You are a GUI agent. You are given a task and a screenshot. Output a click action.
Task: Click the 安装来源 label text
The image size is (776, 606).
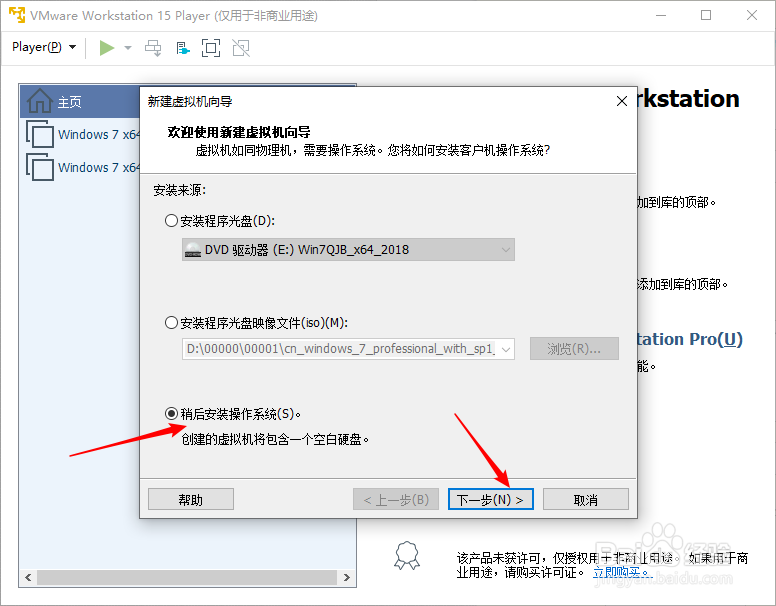[179, 190]
